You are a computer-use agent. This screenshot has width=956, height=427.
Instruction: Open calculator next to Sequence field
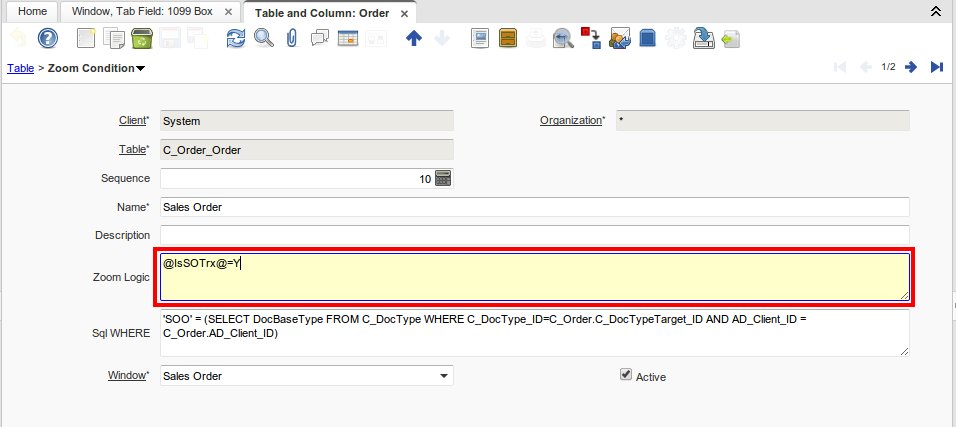pos(444,178)
